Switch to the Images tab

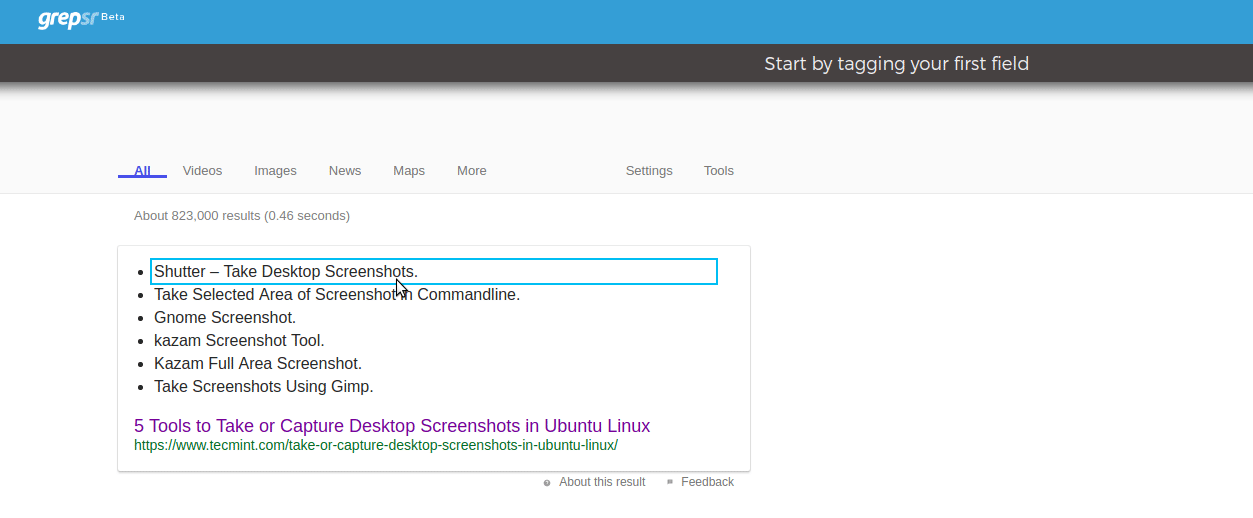click(275, 171)
